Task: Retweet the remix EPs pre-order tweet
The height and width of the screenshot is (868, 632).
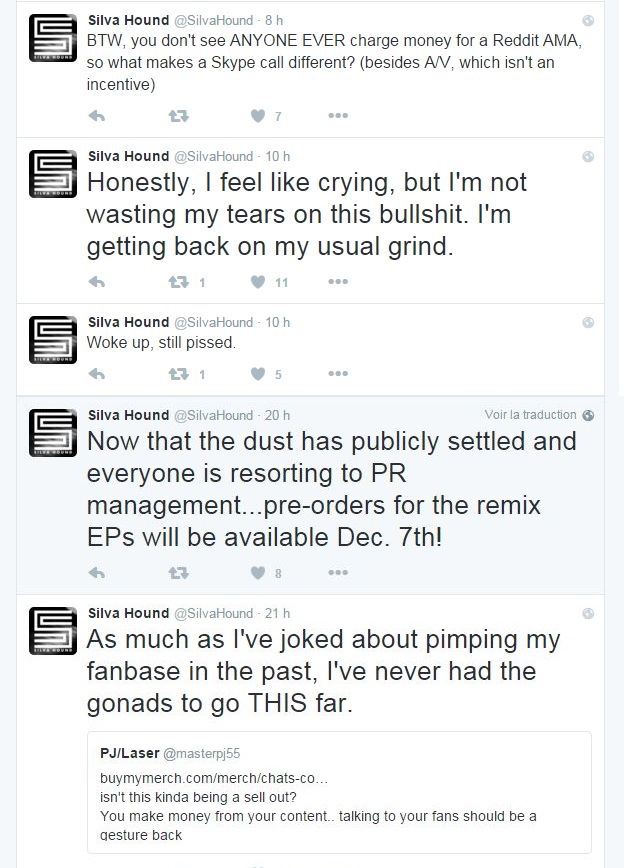Action: pos(178,572)
